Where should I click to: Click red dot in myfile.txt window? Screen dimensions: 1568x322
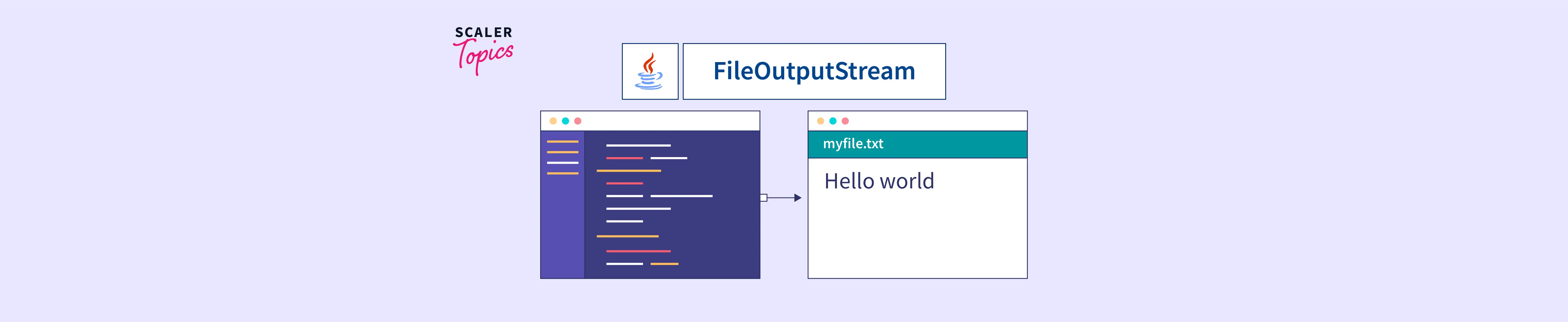click(x=845, y=121)
